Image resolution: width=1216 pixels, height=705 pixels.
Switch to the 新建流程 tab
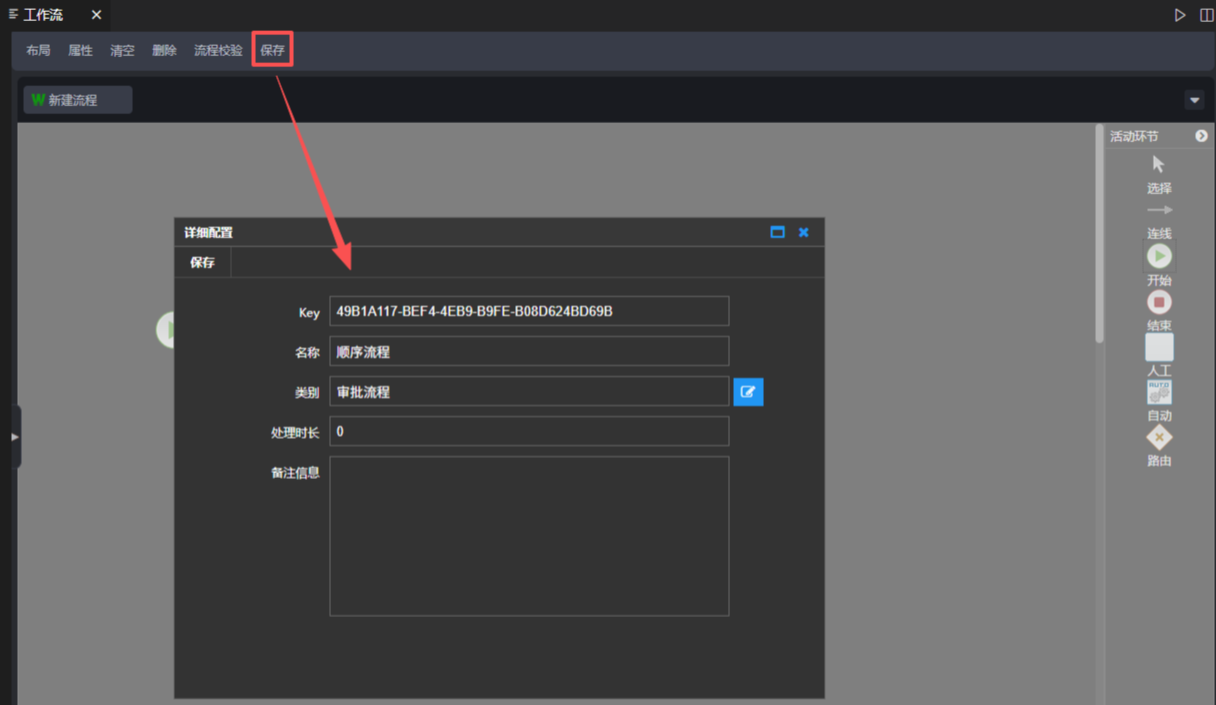pos(77,100)
